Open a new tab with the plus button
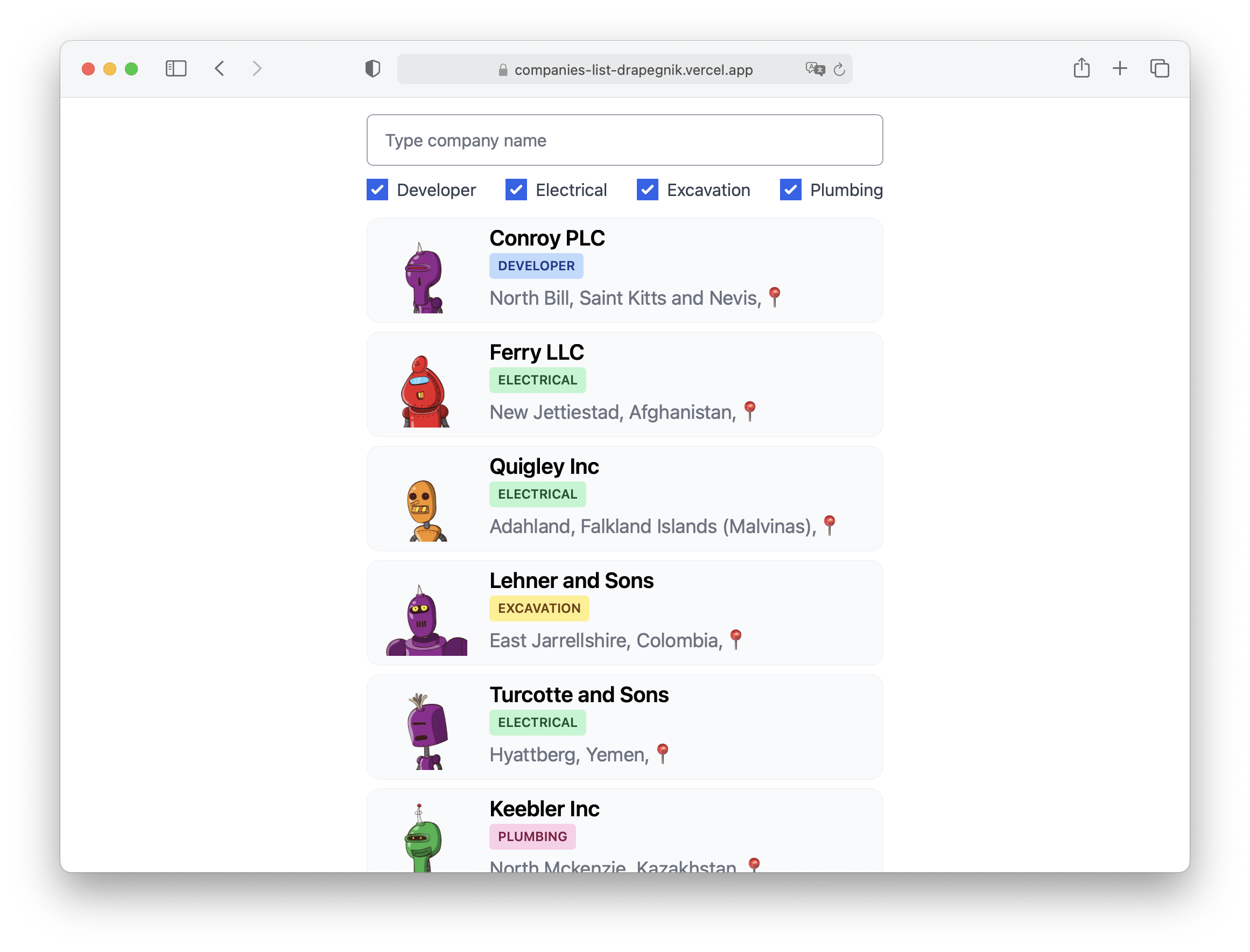 tap(1120, 68)
